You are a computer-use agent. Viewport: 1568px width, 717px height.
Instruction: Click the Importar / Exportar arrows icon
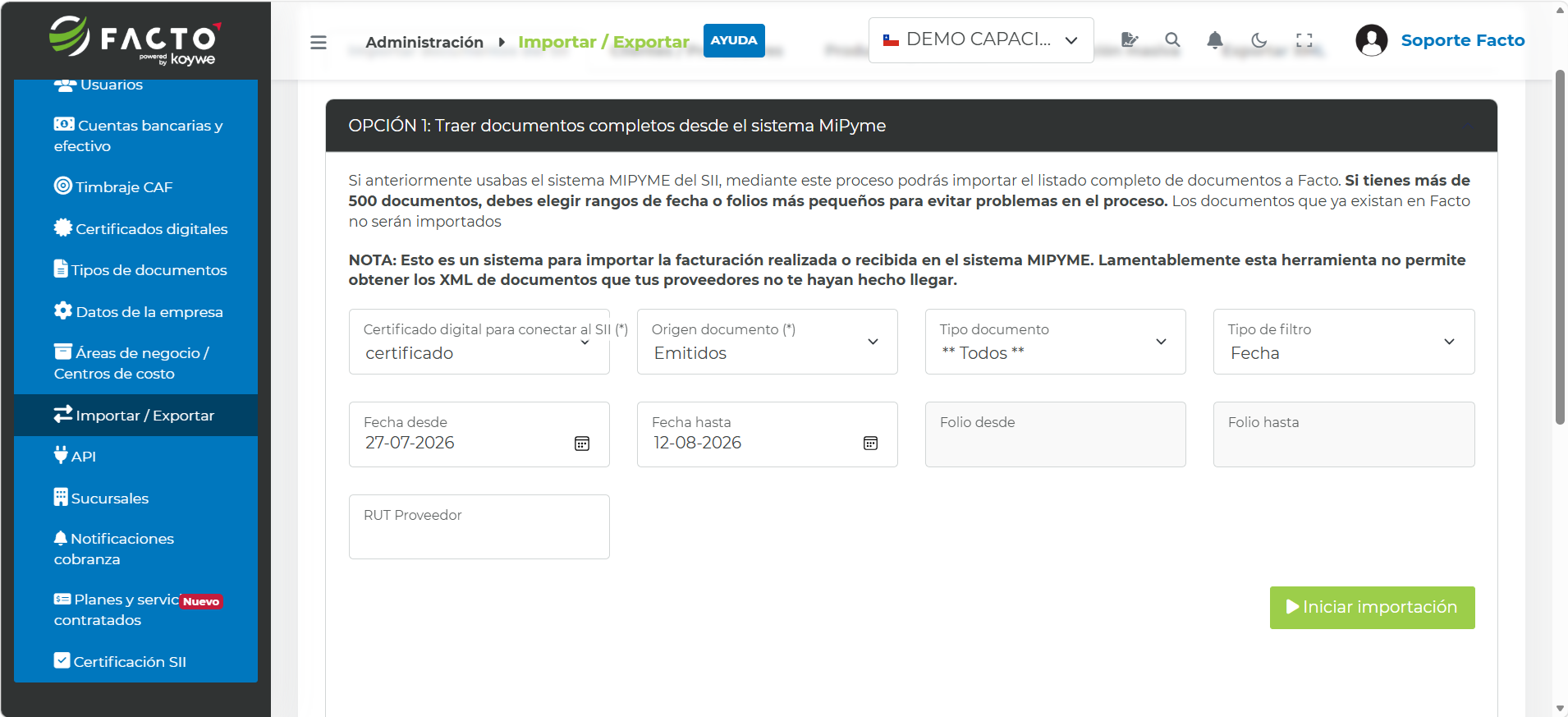(x=63, y=414)
